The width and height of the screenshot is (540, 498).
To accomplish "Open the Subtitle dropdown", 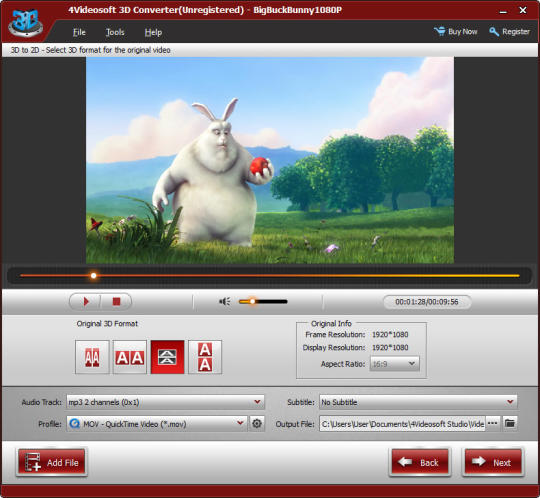I will (x=418, y=402).
